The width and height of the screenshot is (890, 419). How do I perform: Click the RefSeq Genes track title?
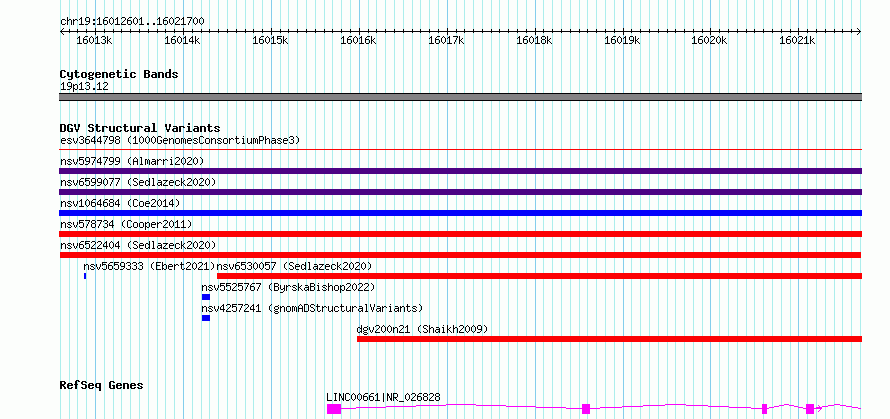tap(101, 385)
